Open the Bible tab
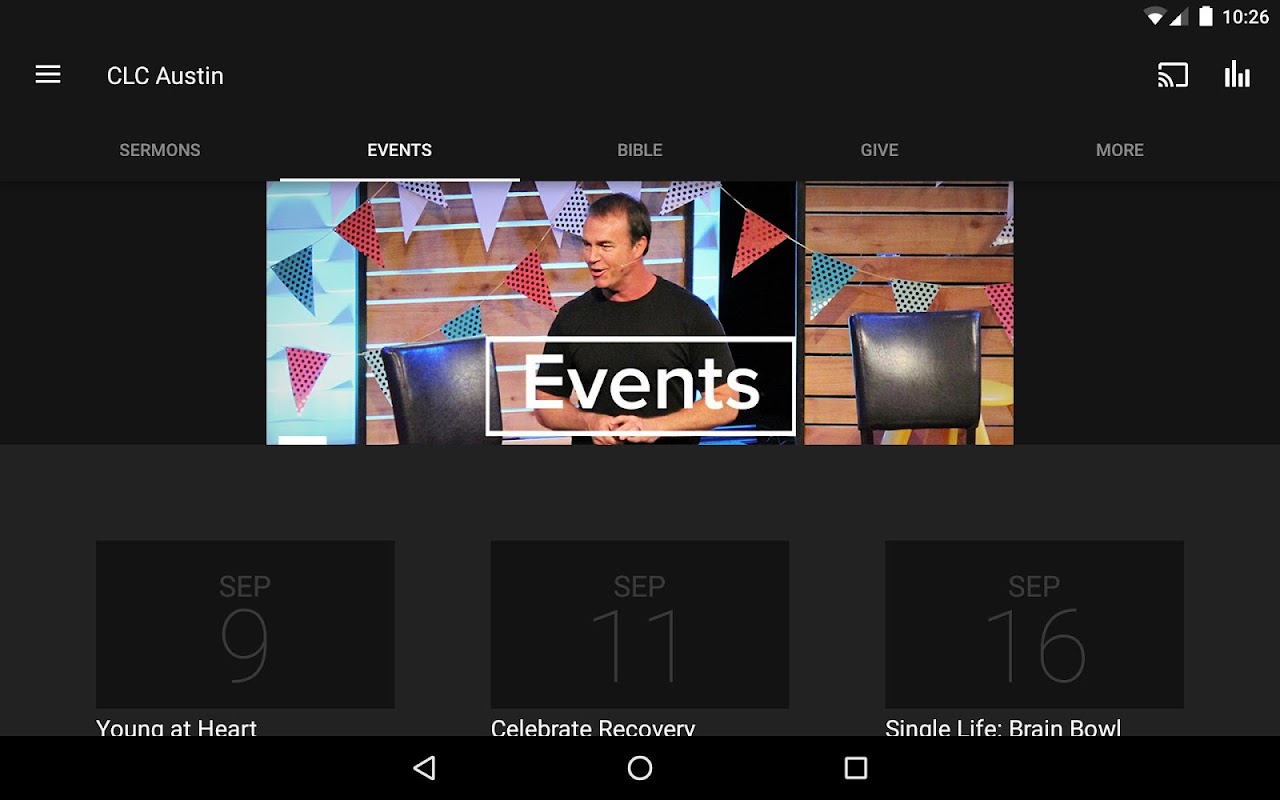The width and height of the screenshot is (1280, 800). coord(640,150)
